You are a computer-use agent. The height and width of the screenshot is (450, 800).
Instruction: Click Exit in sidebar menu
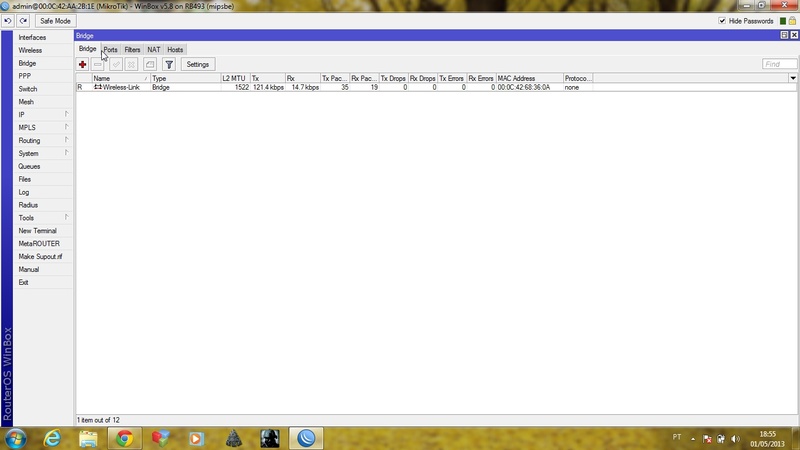[43, 282]
